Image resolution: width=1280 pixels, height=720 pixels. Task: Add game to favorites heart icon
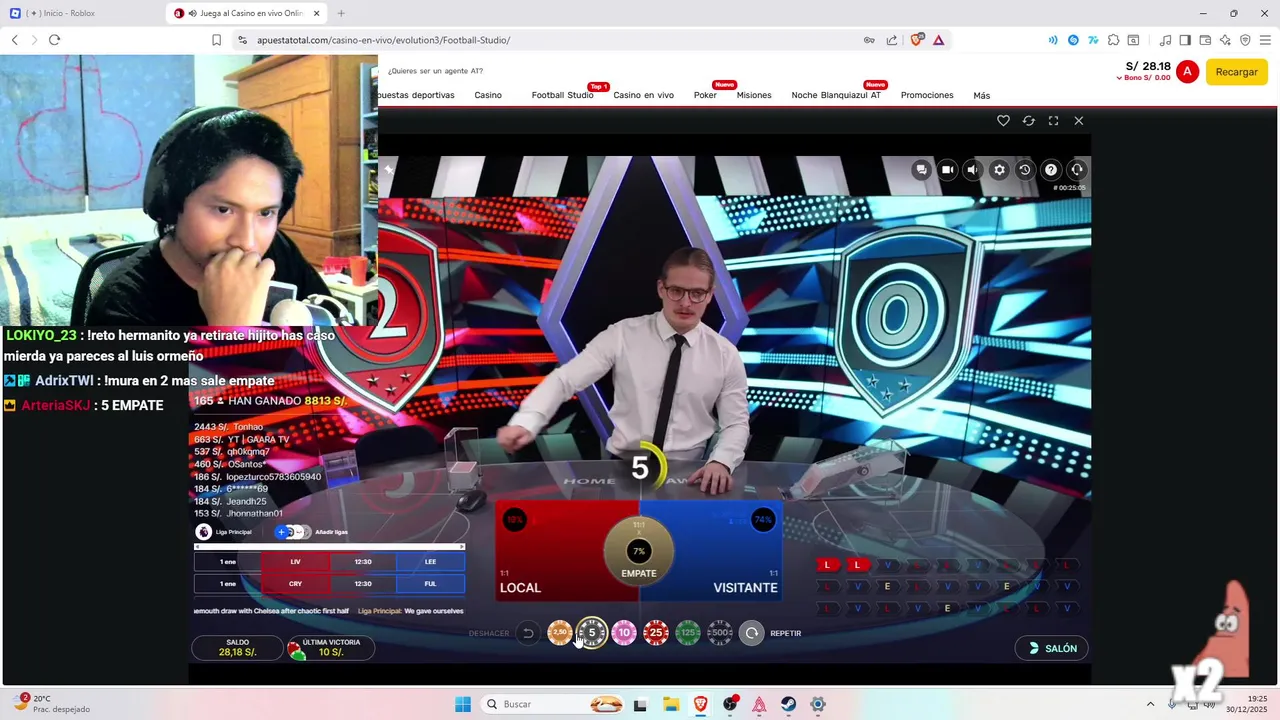pos(1003,120)
